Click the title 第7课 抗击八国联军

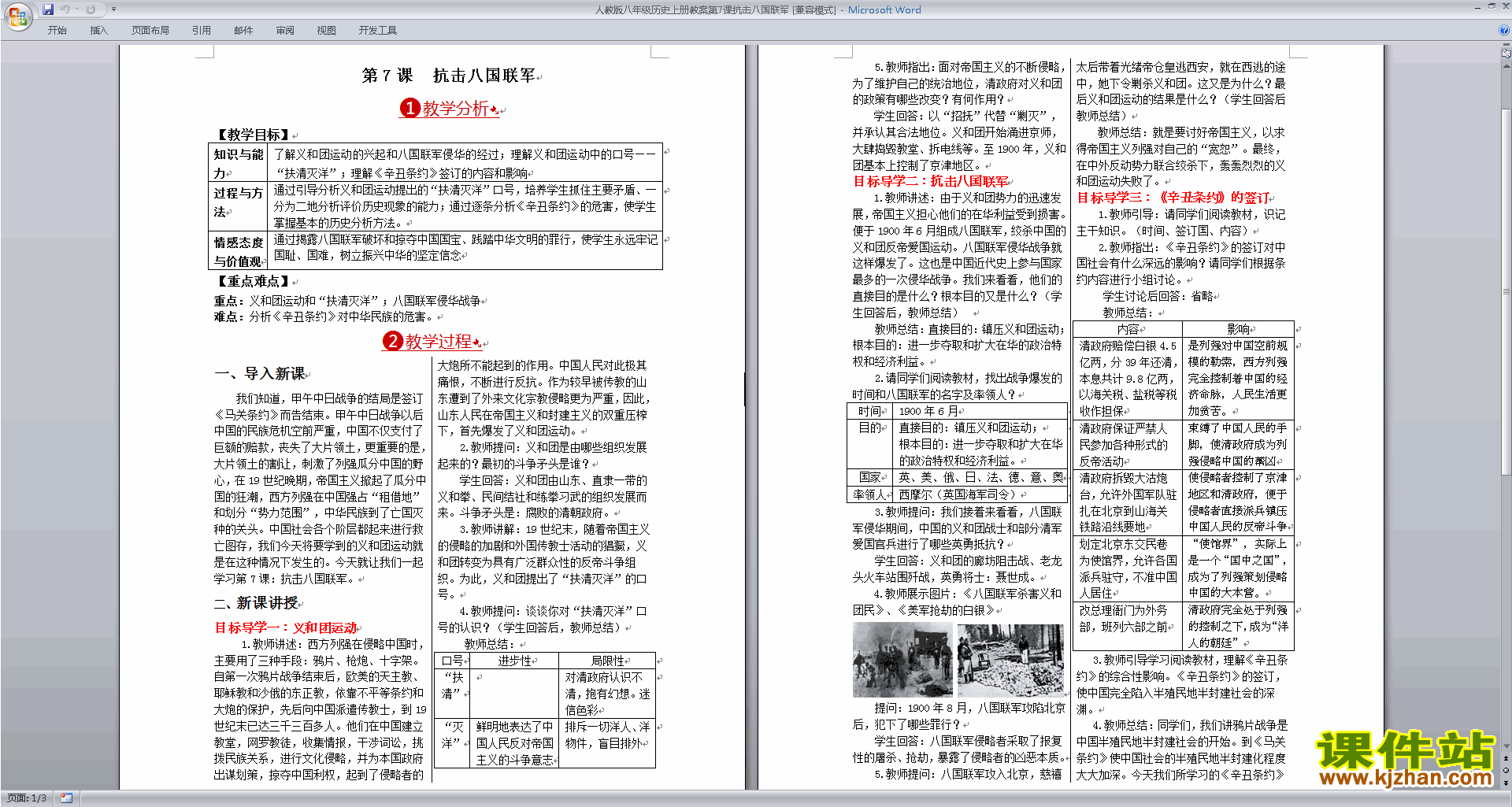pyautogui.click(x=449, y=76)
